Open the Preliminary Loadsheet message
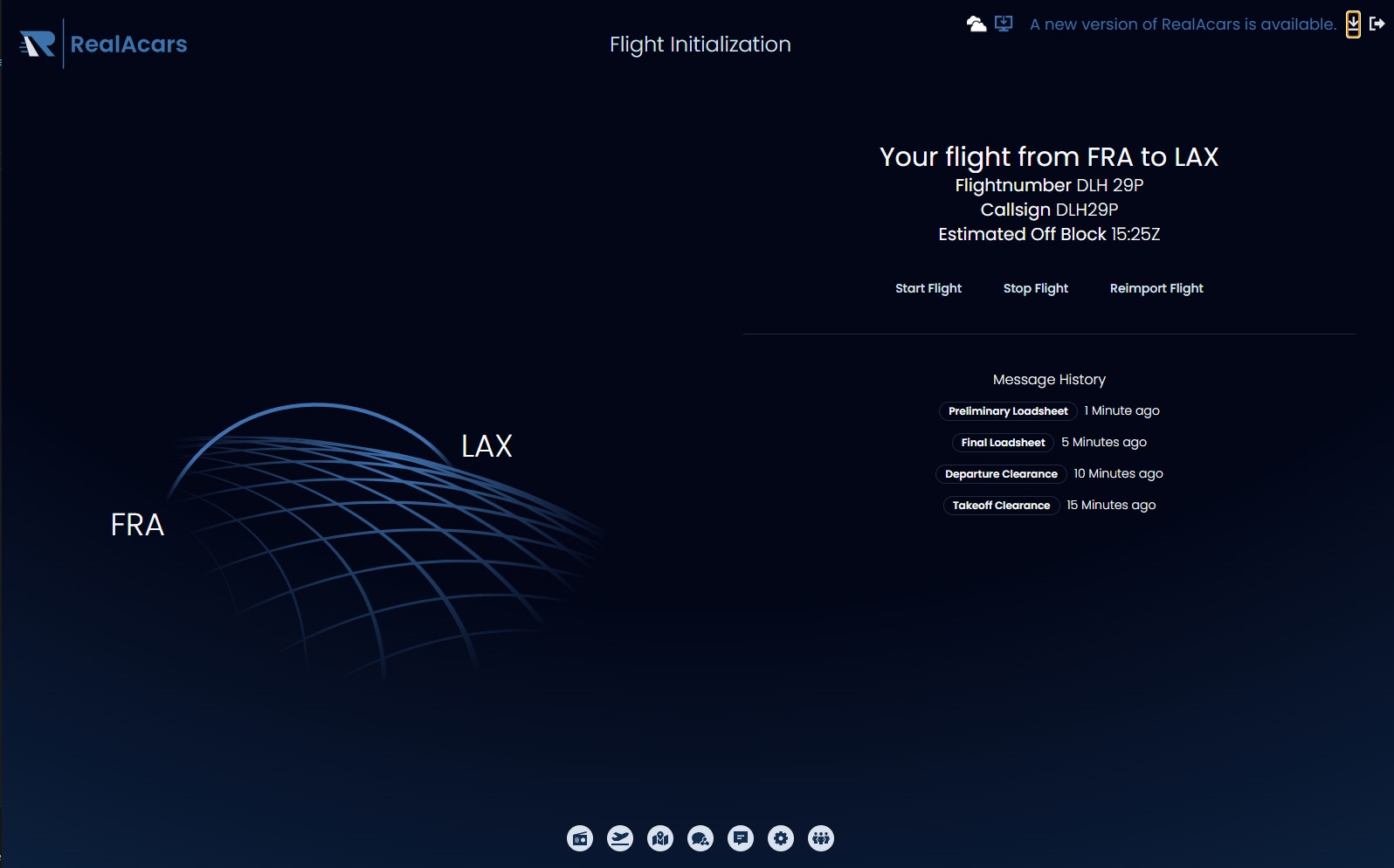 1008,411
